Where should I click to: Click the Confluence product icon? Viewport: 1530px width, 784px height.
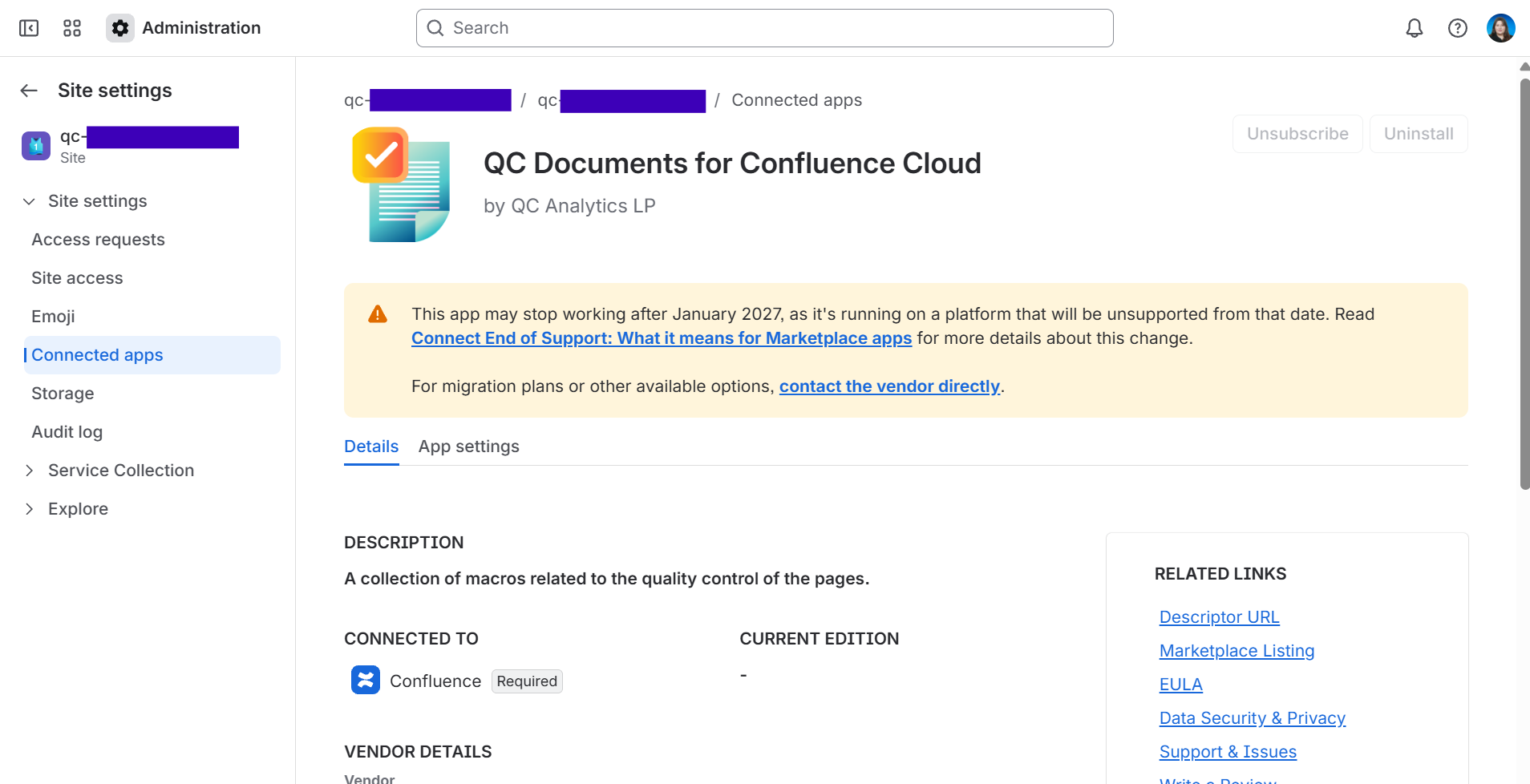[x=366, y=680]
